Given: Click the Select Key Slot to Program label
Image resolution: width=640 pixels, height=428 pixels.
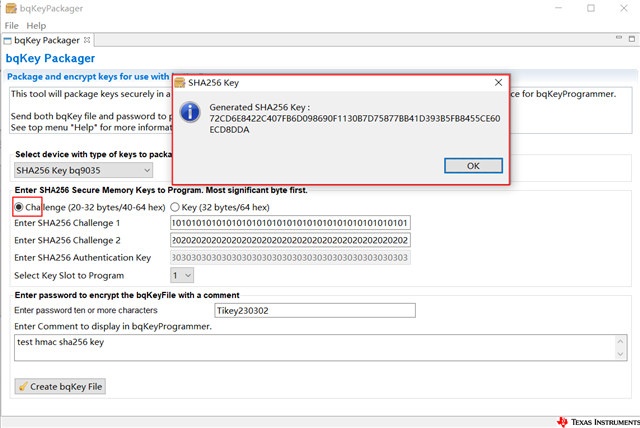Looking at the screenshot, I should coord(69,276).
